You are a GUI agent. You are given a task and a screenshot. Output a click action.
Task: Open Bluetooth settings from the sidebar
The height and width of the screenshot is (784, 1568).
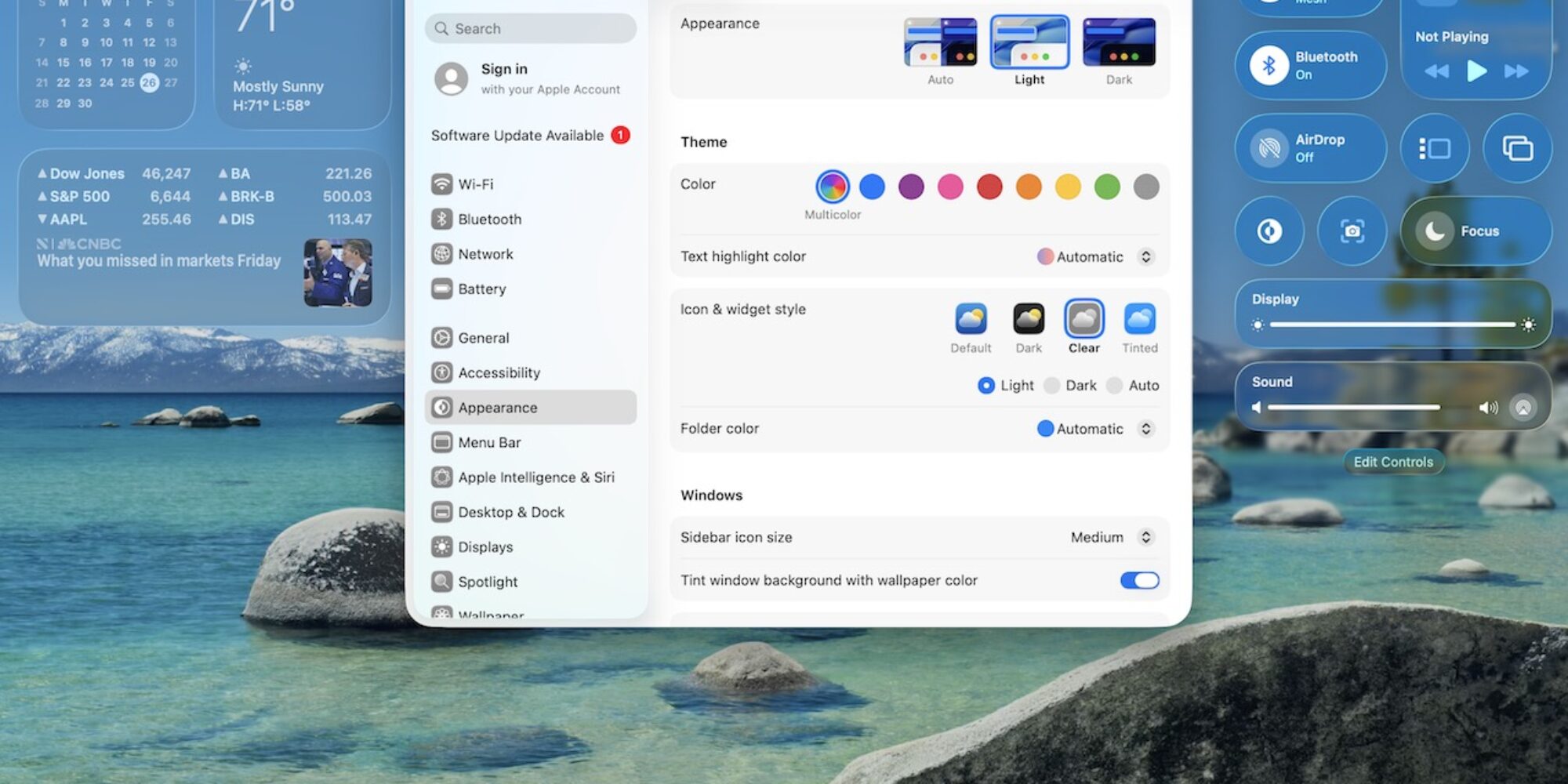tap(442, 219)
